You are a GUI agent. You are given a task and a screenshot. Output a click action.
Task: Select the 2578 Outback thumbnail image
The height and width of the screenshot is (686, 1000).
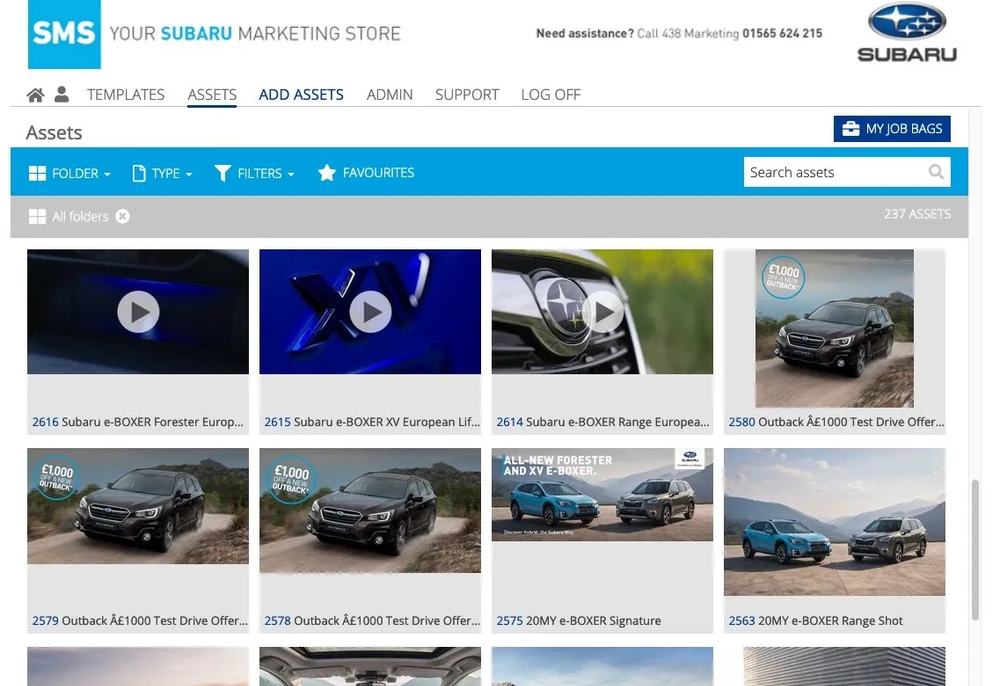point(370,510)
